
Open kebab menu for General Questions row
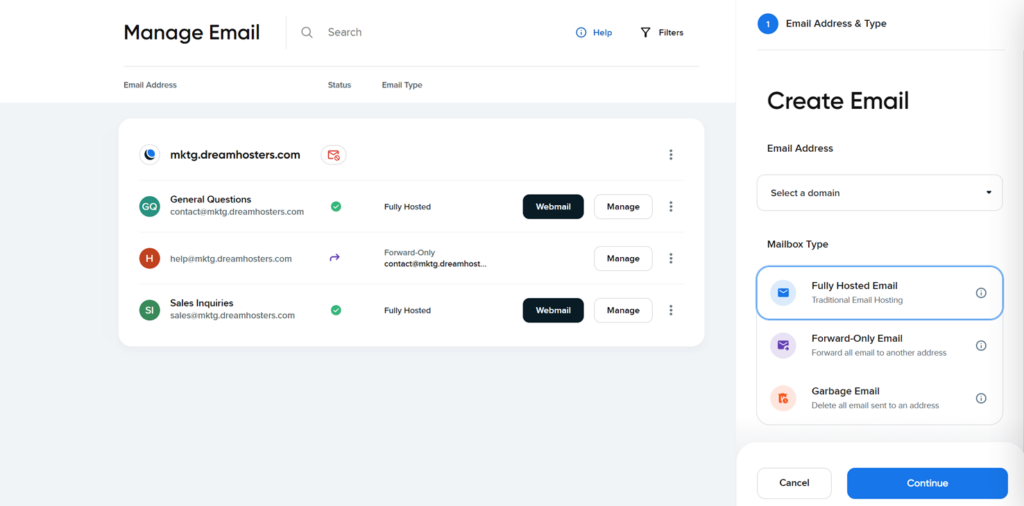[671, 206]
